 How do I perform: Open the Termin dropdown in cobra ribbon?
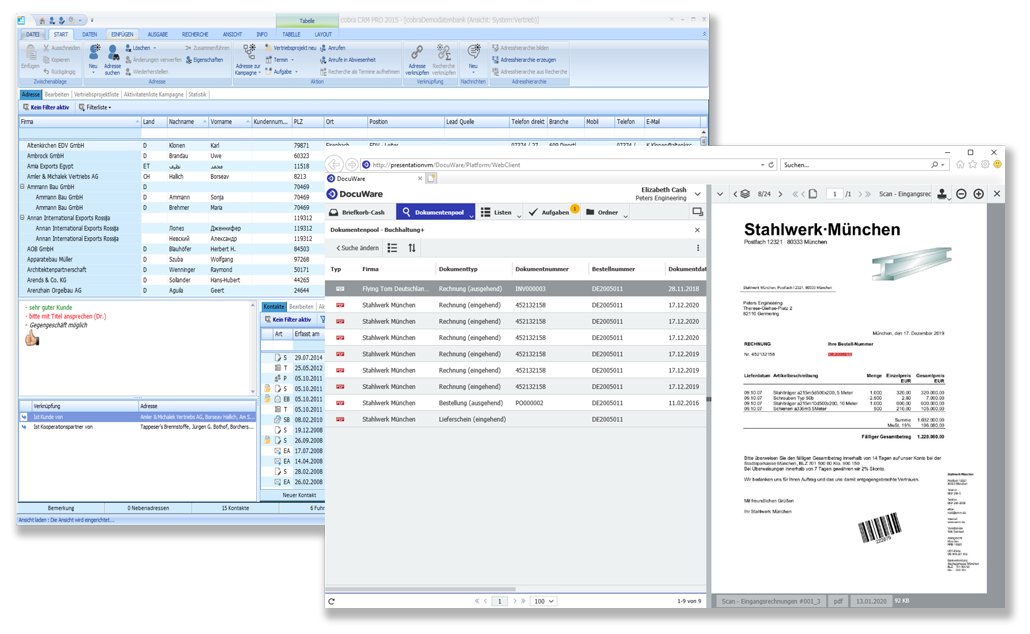(280, 60)
